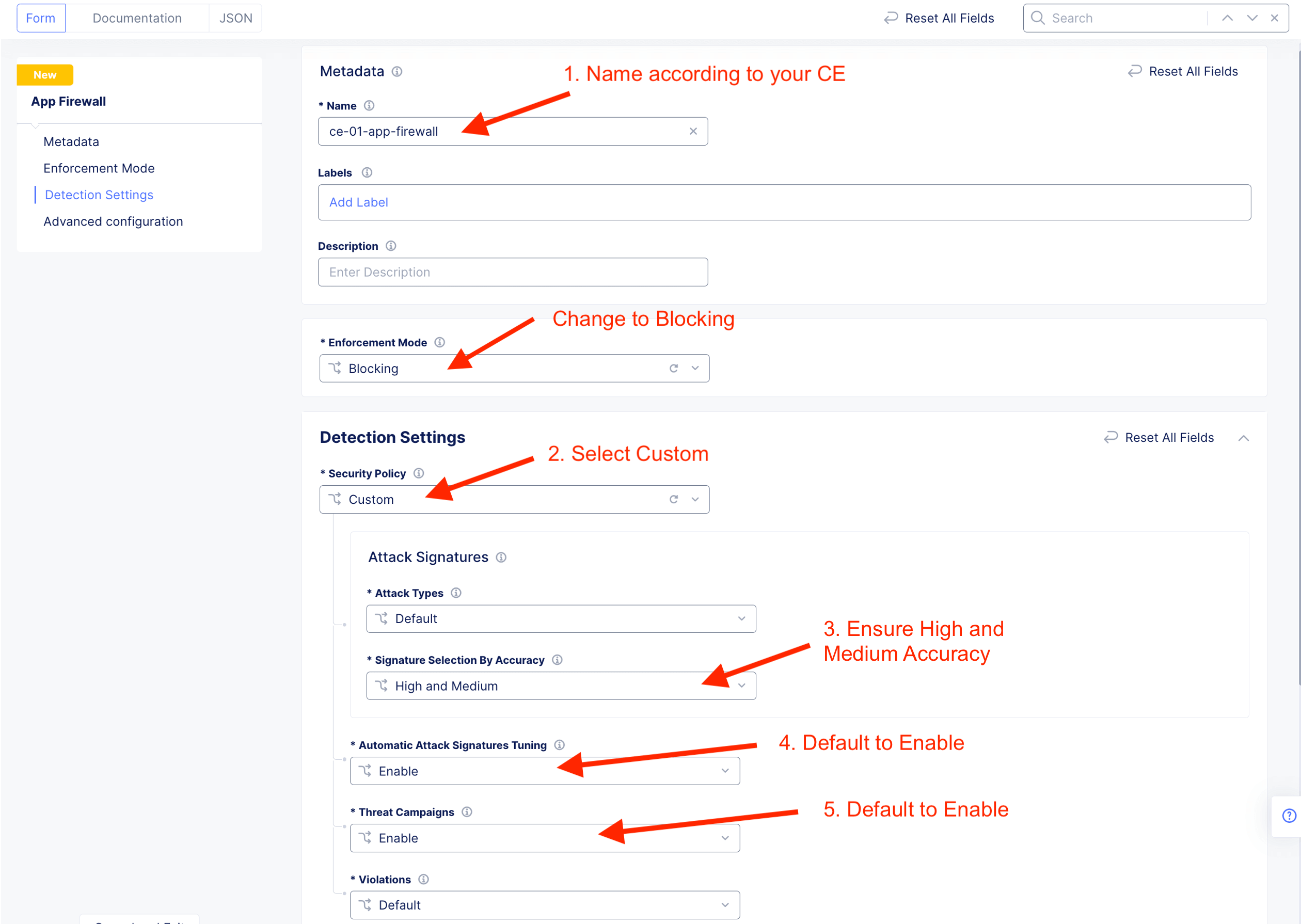Open the Attack Types dropdown
This screenshot has width=1301, height=924.
[x=741, y=618]
